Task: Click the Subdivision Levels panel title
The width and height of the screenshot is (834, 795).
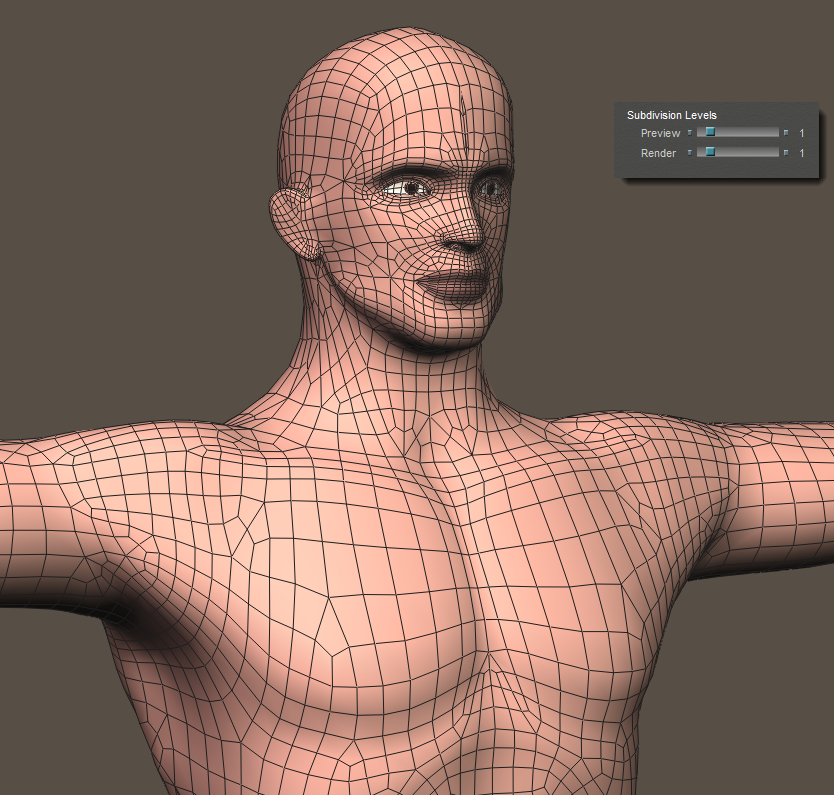Action: 671,115
